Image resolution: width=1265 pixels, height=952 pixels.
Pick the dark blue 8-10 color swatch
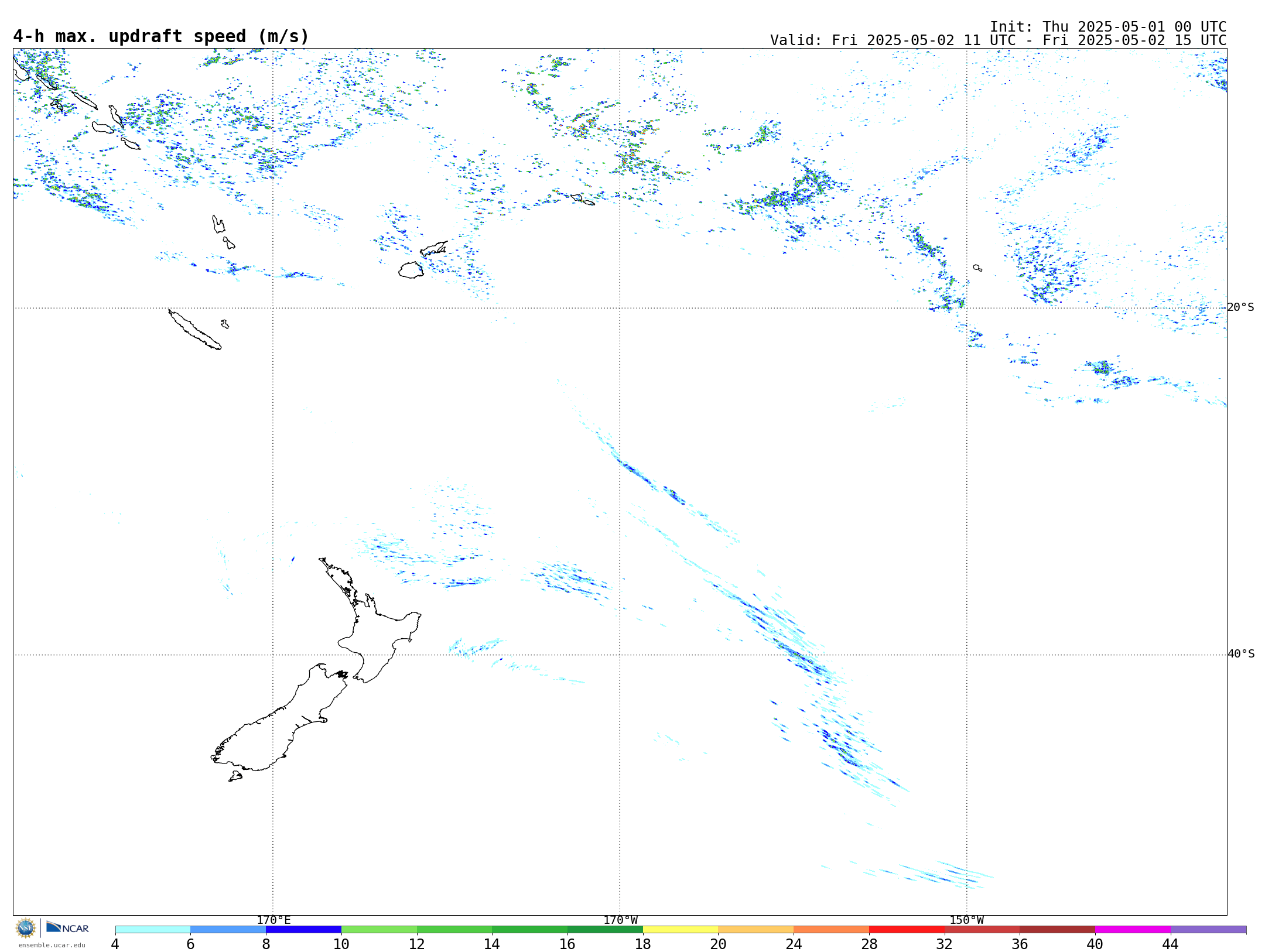tap(303, 930)
